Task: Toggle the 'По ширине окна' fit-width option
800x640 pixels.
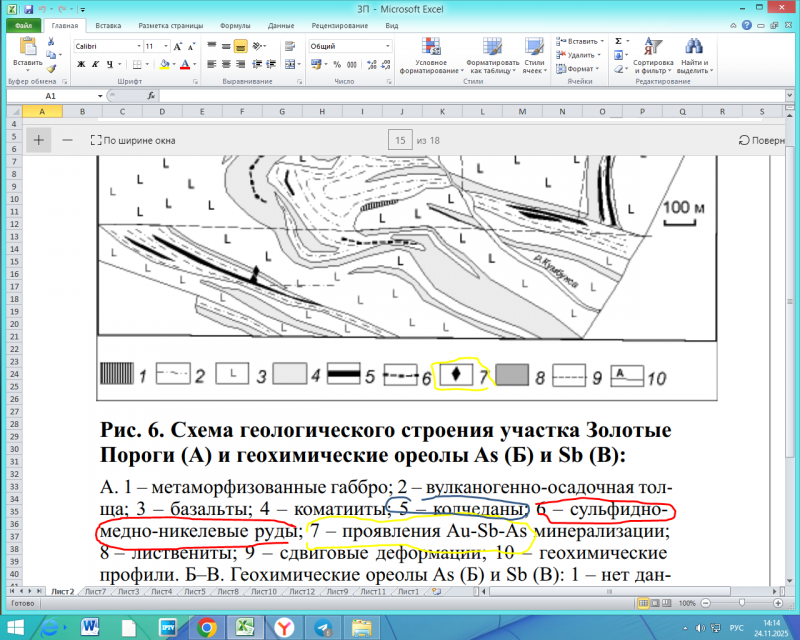Action: pos(132,141)
